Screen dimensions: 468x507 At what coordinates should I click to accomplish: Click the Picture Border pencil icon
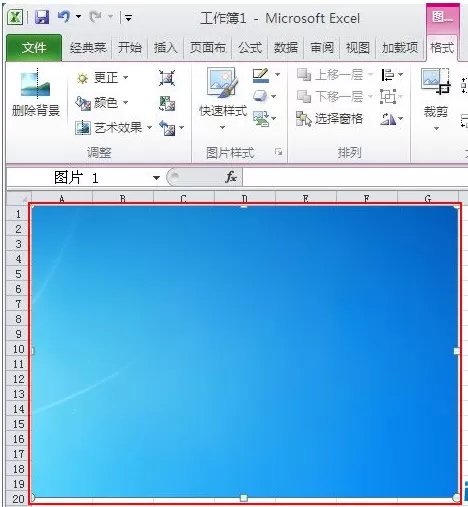tap(261, 76)
